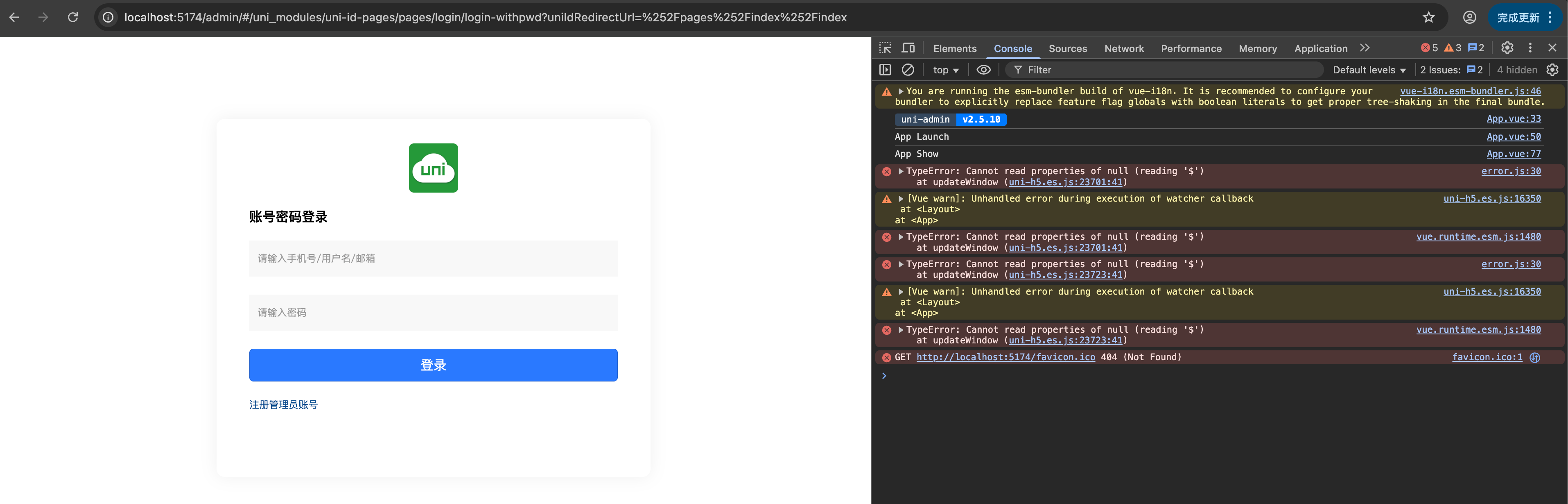Click the blue 登录 login button

433,365
